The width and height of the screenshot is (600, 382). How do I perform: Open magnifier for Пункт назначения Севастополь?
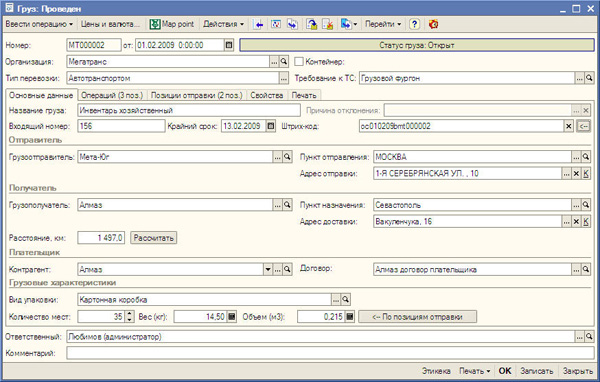[x=586, y=205]
